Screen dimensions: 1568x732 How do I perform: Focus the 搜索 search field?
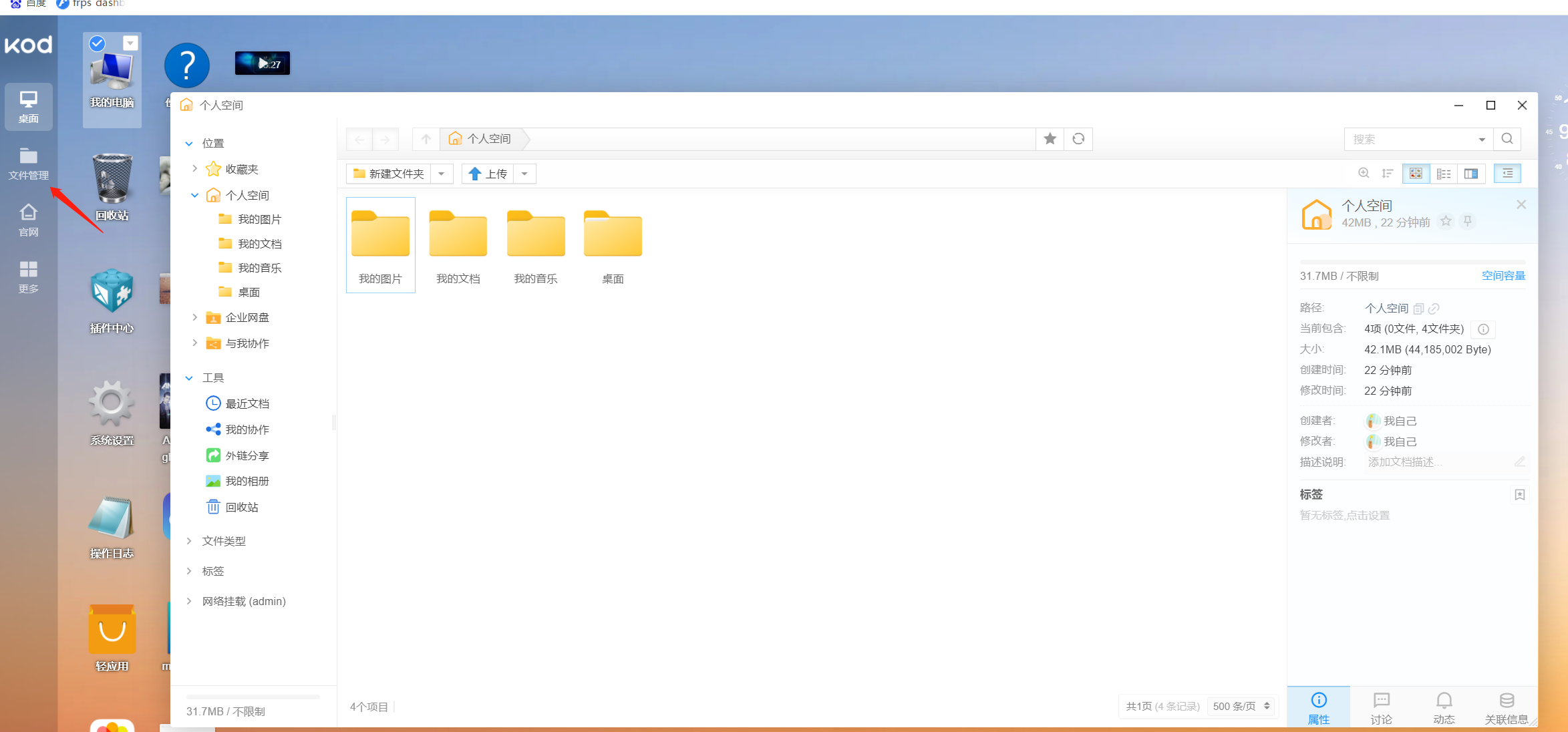coord(1410,139)
